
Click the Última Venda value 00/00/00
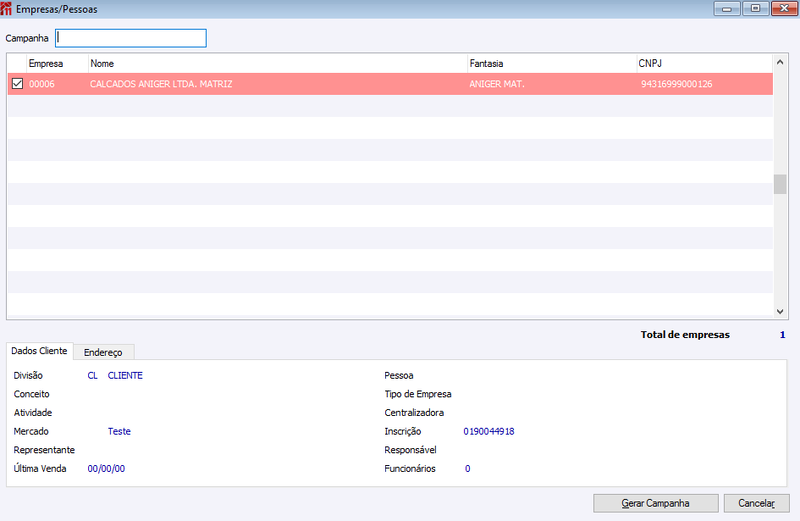point(106,468)
